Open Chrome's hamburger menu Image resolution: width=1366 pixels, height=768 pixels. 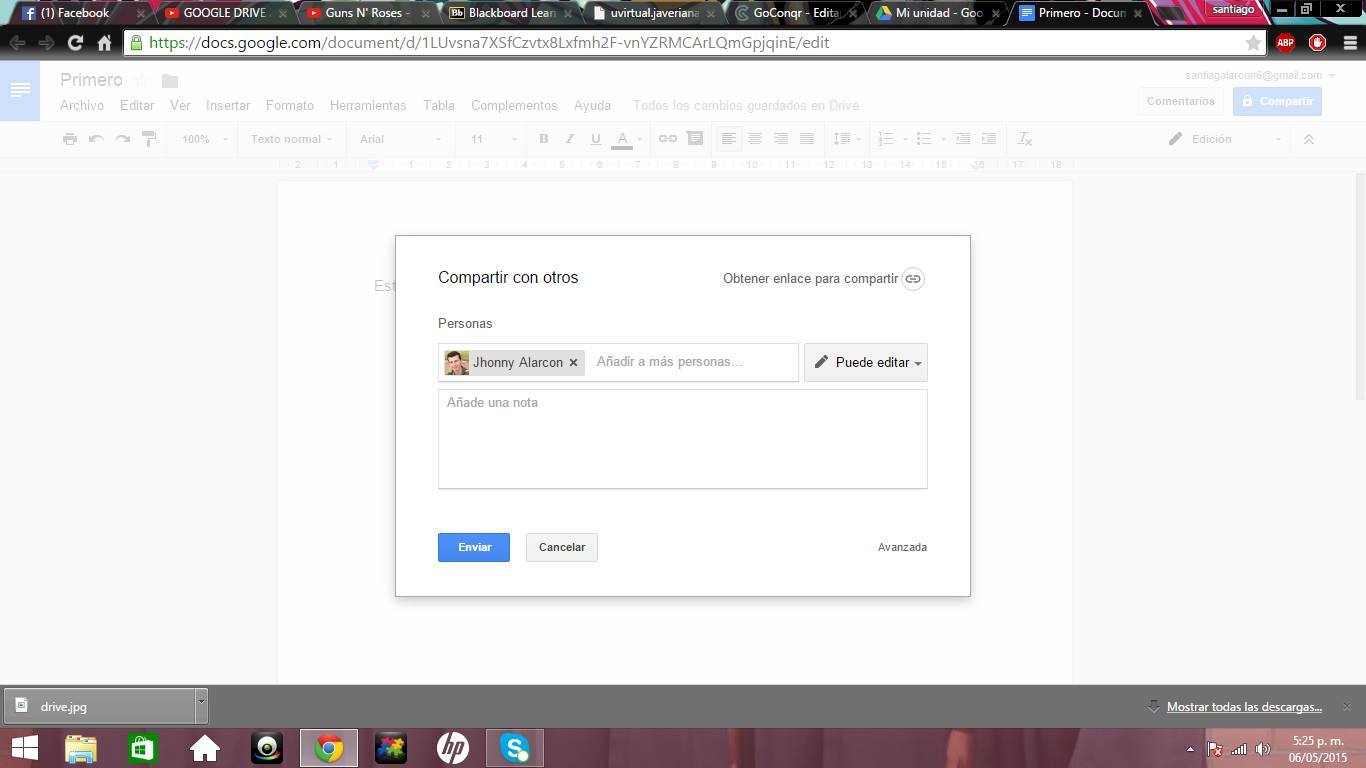pos(1349,43)
